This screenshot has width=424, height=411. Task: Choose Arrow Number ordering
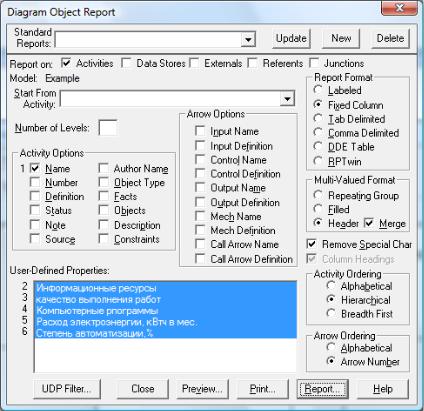(331, 361)
